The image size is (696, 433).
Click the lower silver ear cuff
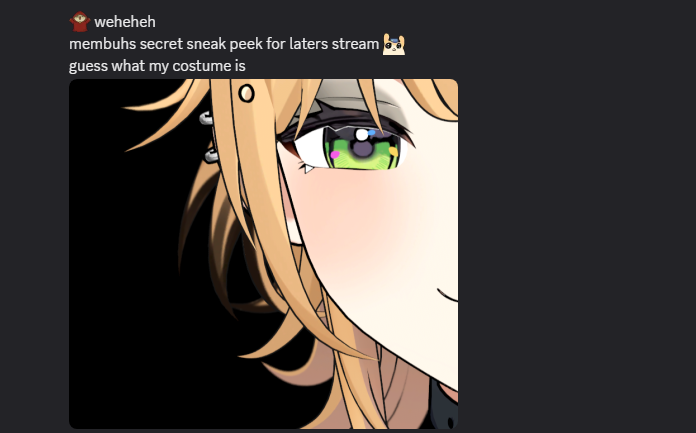coord(211,155)
